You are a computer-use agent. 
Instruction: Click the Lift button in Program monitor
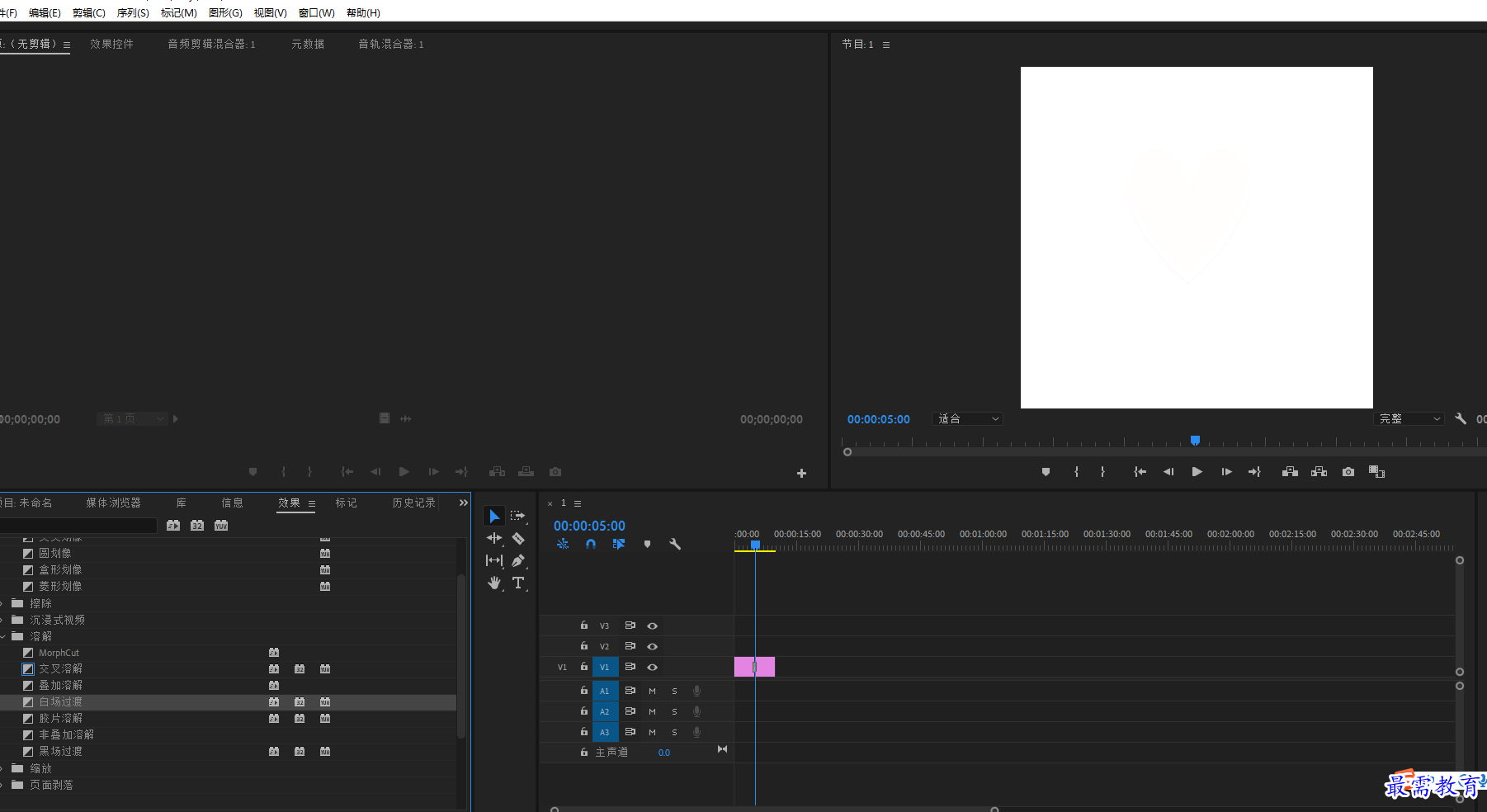1290,472
